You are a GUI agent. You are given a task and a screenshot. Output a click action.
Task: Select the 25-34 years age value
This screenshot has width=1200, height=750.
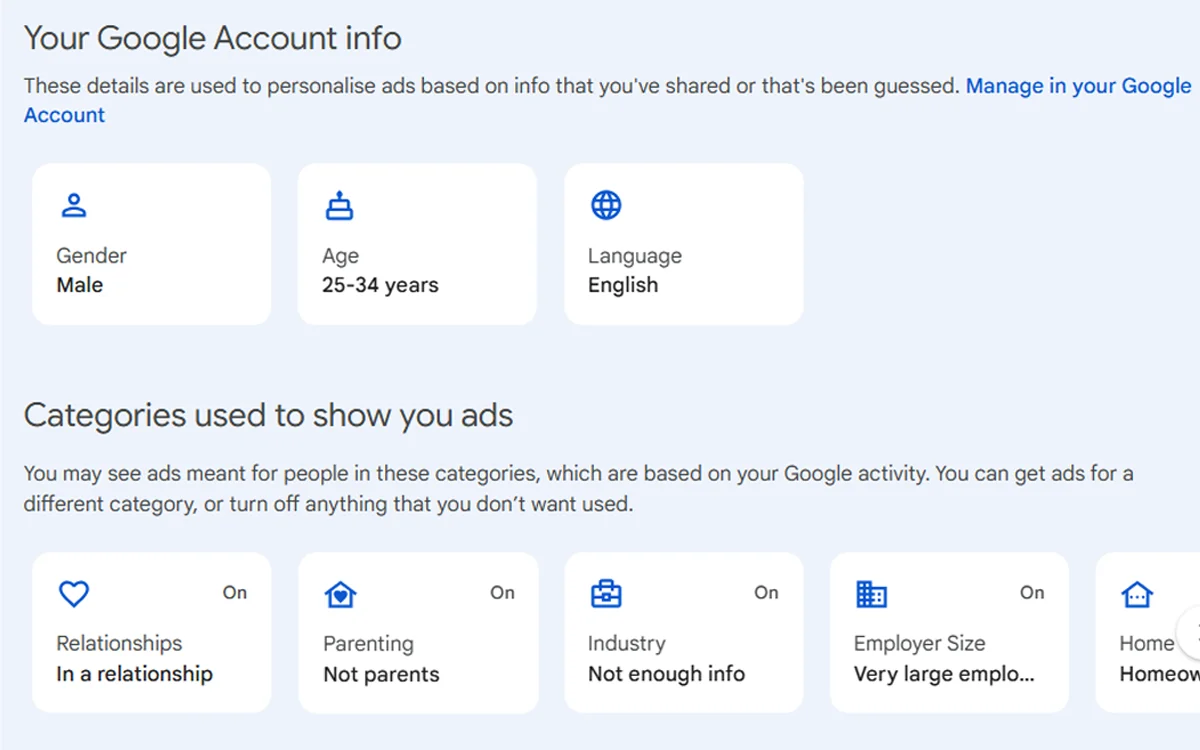click(380, 285)
